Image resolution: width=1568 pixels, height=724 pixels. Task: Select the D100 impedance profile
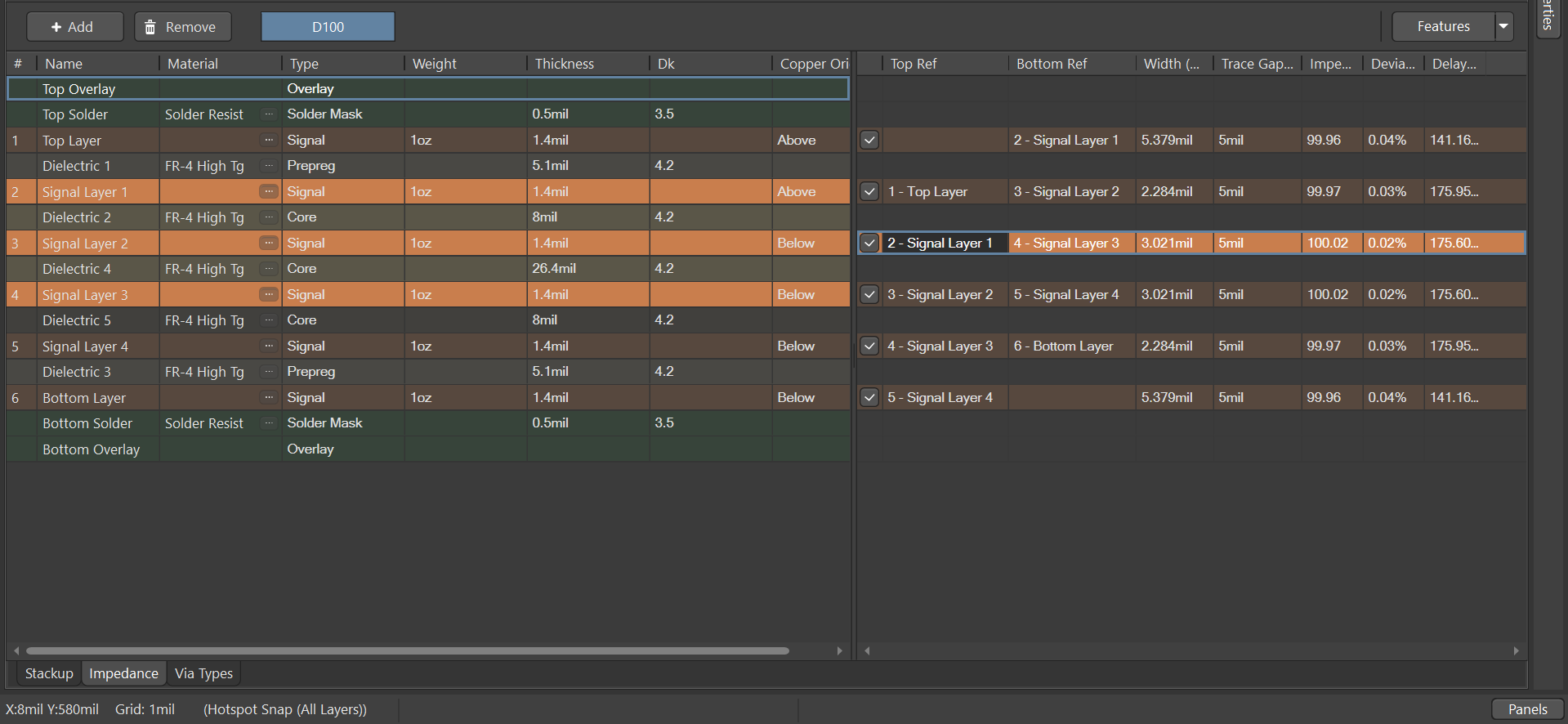[x=328, y=26]
